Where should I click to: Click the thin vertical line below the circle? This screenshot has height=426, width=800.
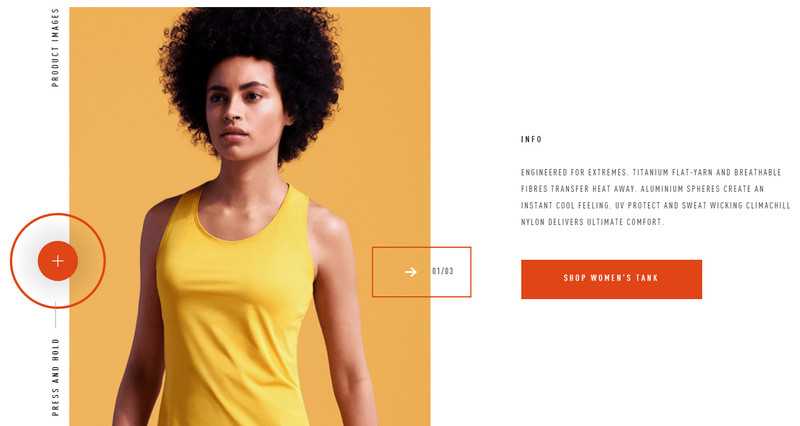[x=56, y=315]
